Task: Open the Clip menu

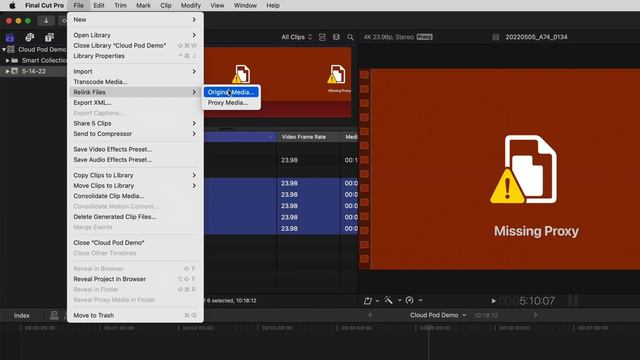Action: pos(166,5)
